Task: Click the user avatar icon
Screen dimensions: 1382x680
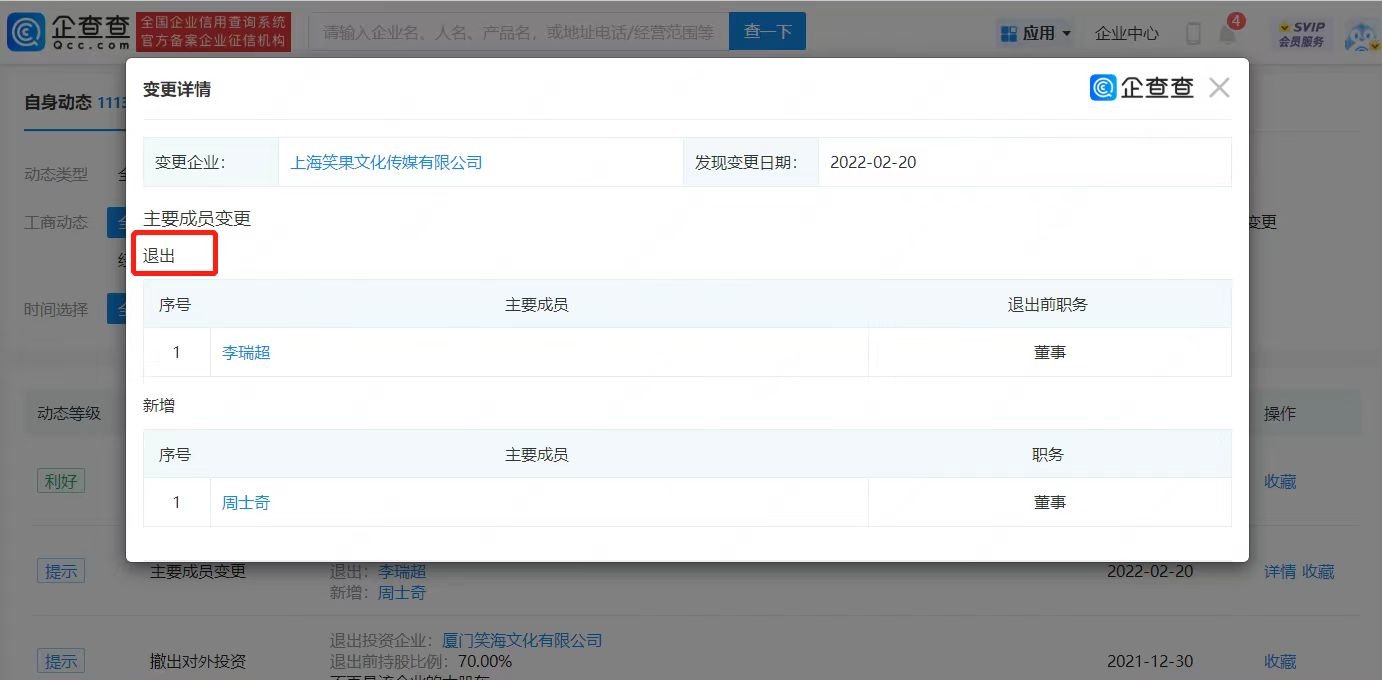Action: (x=1360, y=34)
